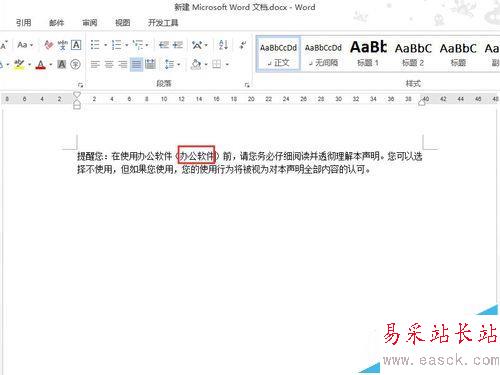Click the Phonetic Guide wén icon
The width and height of the screenshot is (500, 375).
[x=63, y=45]
